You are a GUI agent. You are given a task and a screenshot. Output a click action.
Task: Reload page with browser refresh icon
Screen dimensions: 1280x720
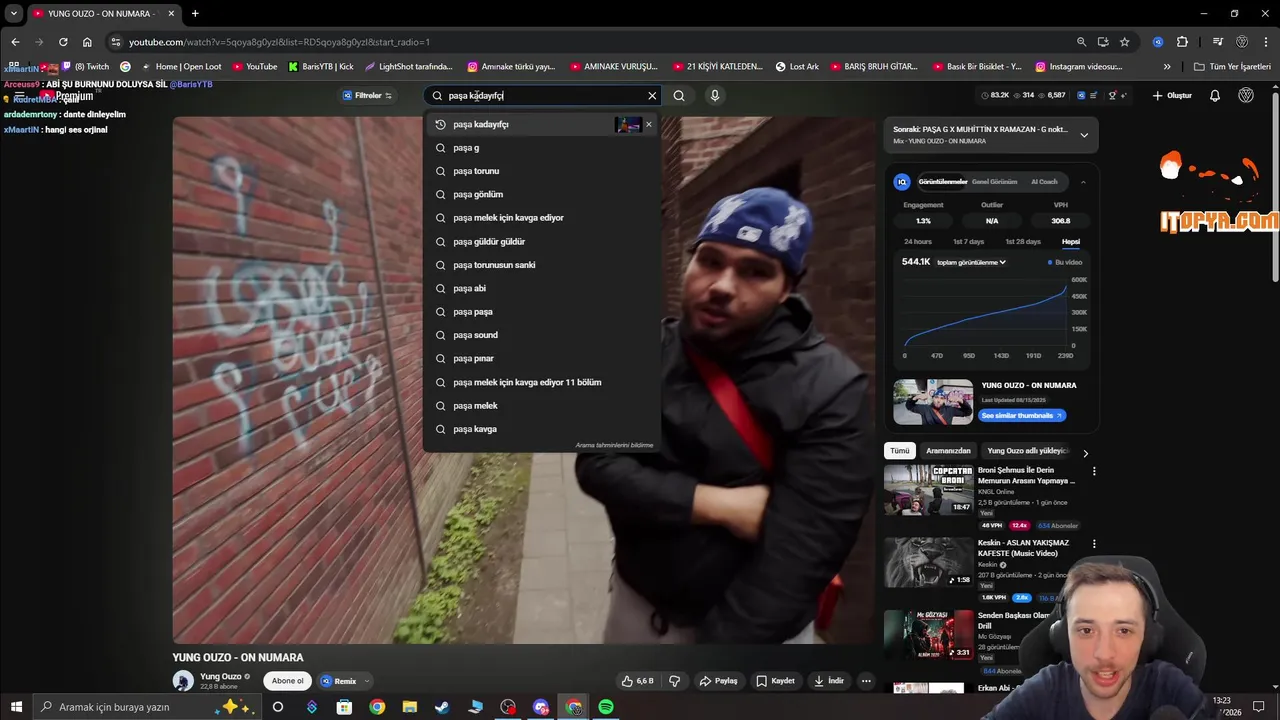(63, 42)
